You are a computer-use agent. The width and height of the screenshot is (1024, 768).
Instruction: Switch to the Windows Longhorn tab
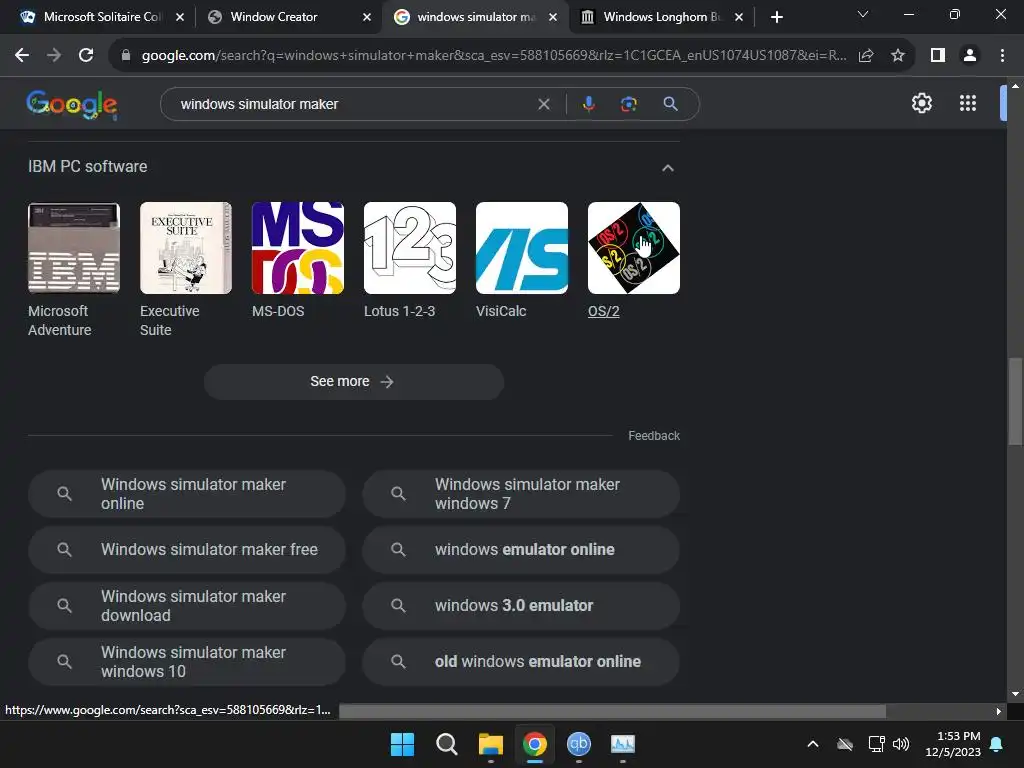653,17
